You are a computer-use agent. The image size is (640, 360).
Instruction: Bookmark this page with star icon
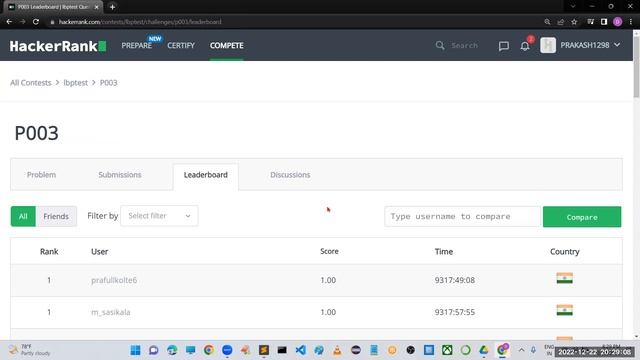(574, 22)
